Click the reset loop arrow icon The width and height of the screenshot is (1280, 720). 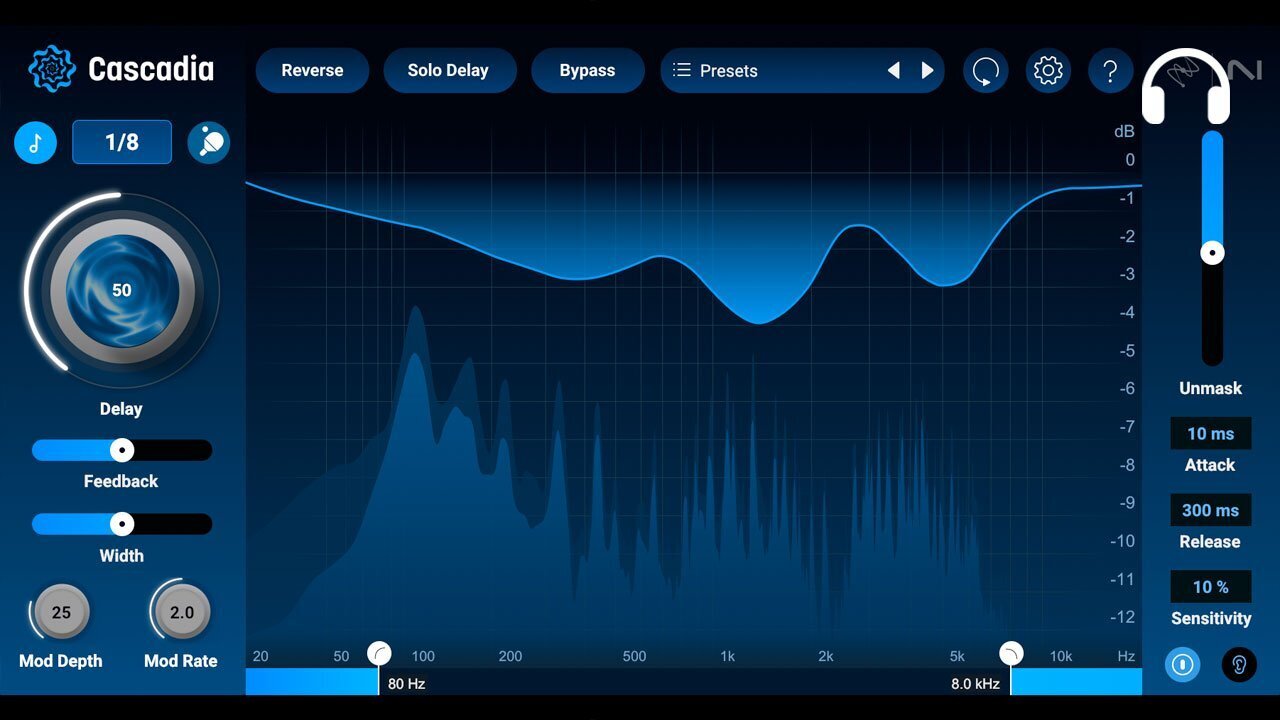986,71
